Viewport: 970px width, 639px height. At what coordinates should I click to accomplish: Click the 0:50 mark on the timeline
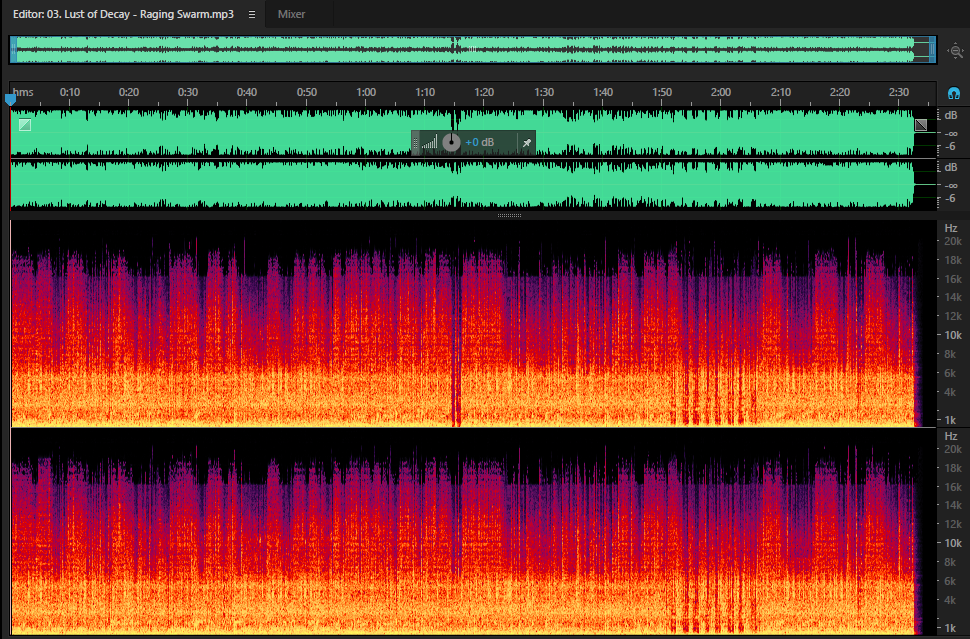pos(306,92)
